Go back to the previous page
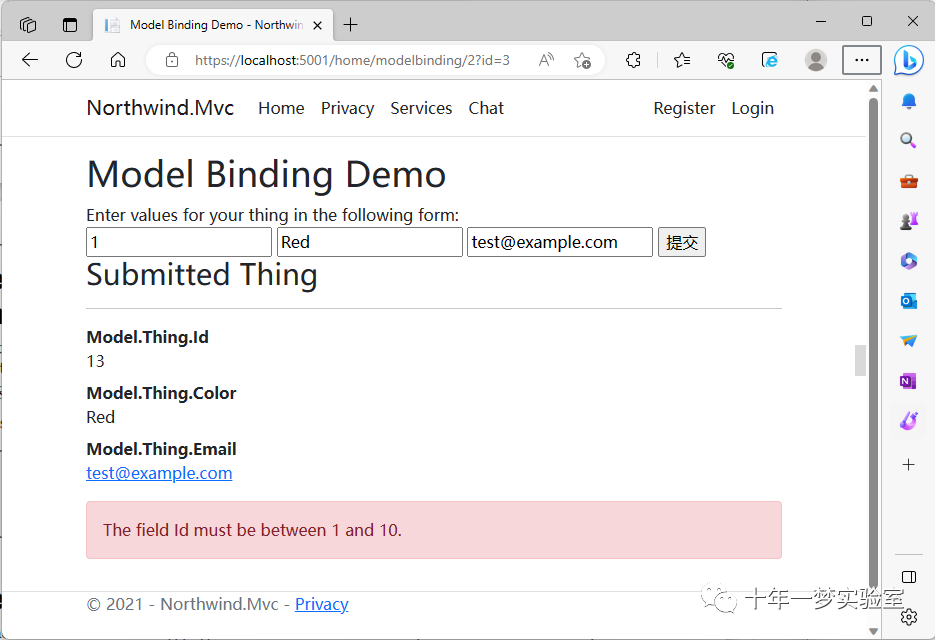Viewport: 935px width, 640px height. (x=30, y=60)
